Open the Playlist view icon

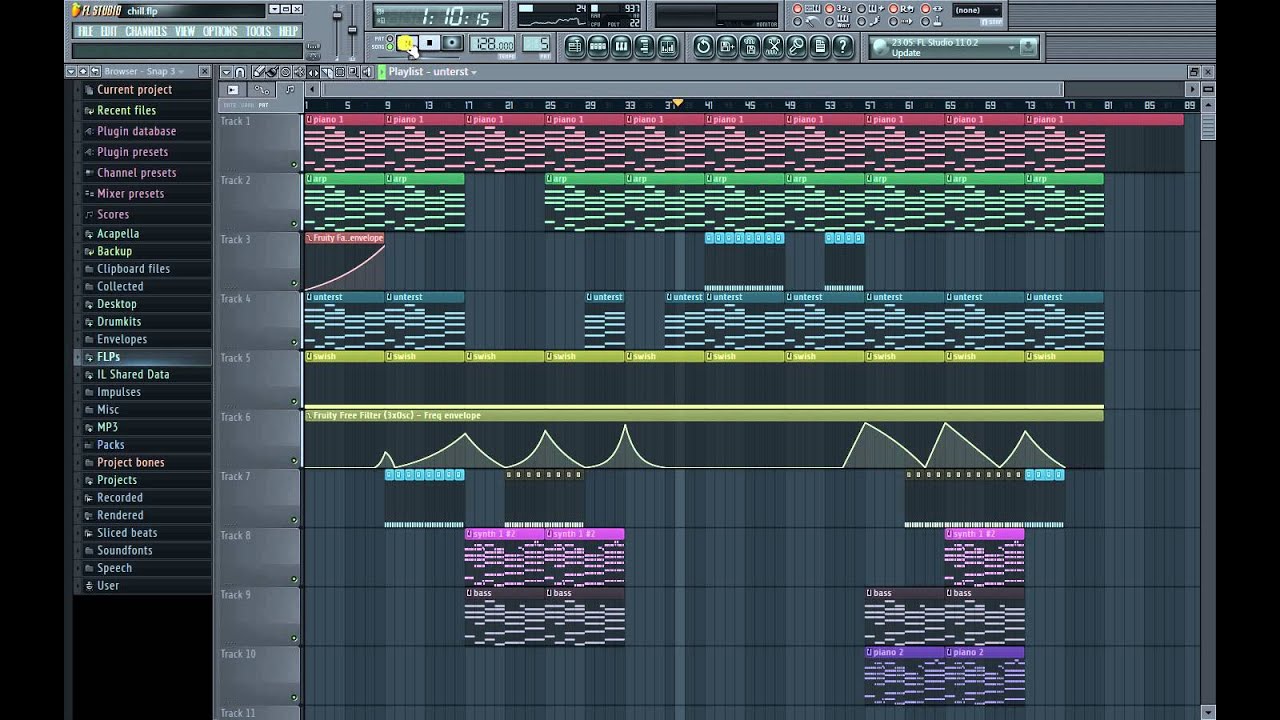tap(575, 46)
